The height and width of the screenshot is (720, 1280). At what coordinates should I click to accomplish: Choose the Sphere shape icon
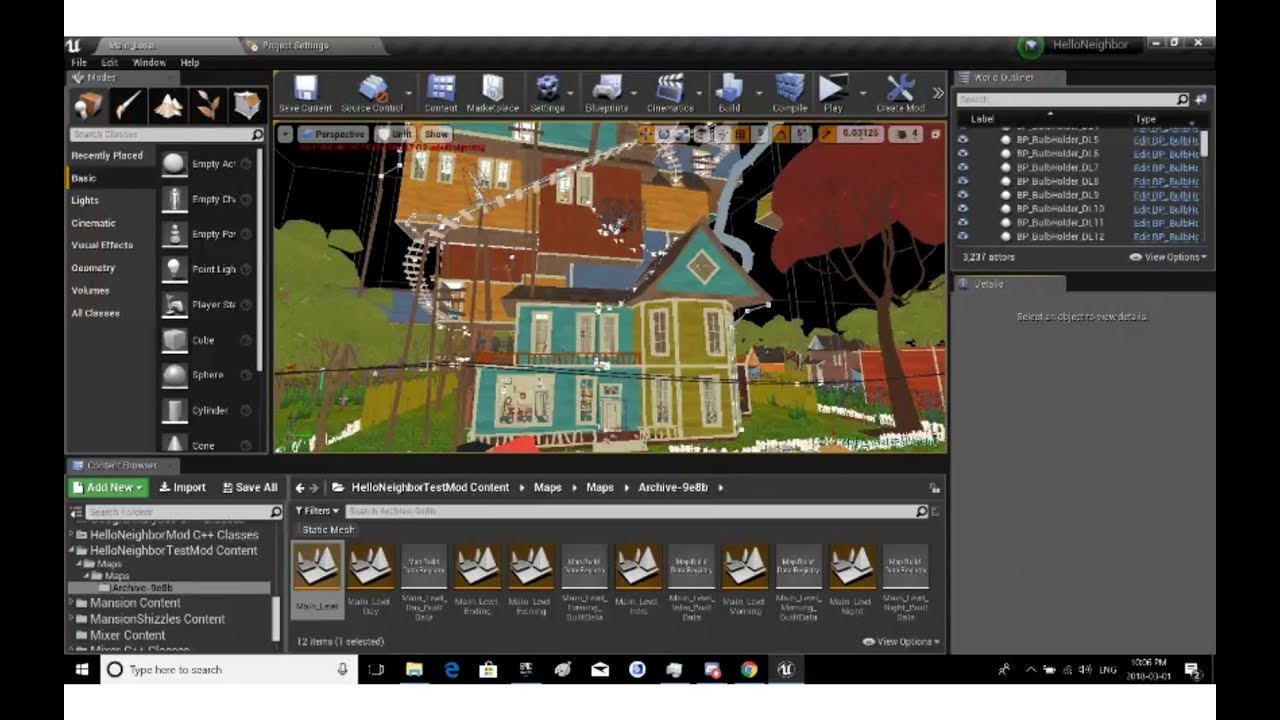click(x=175, y=375)
